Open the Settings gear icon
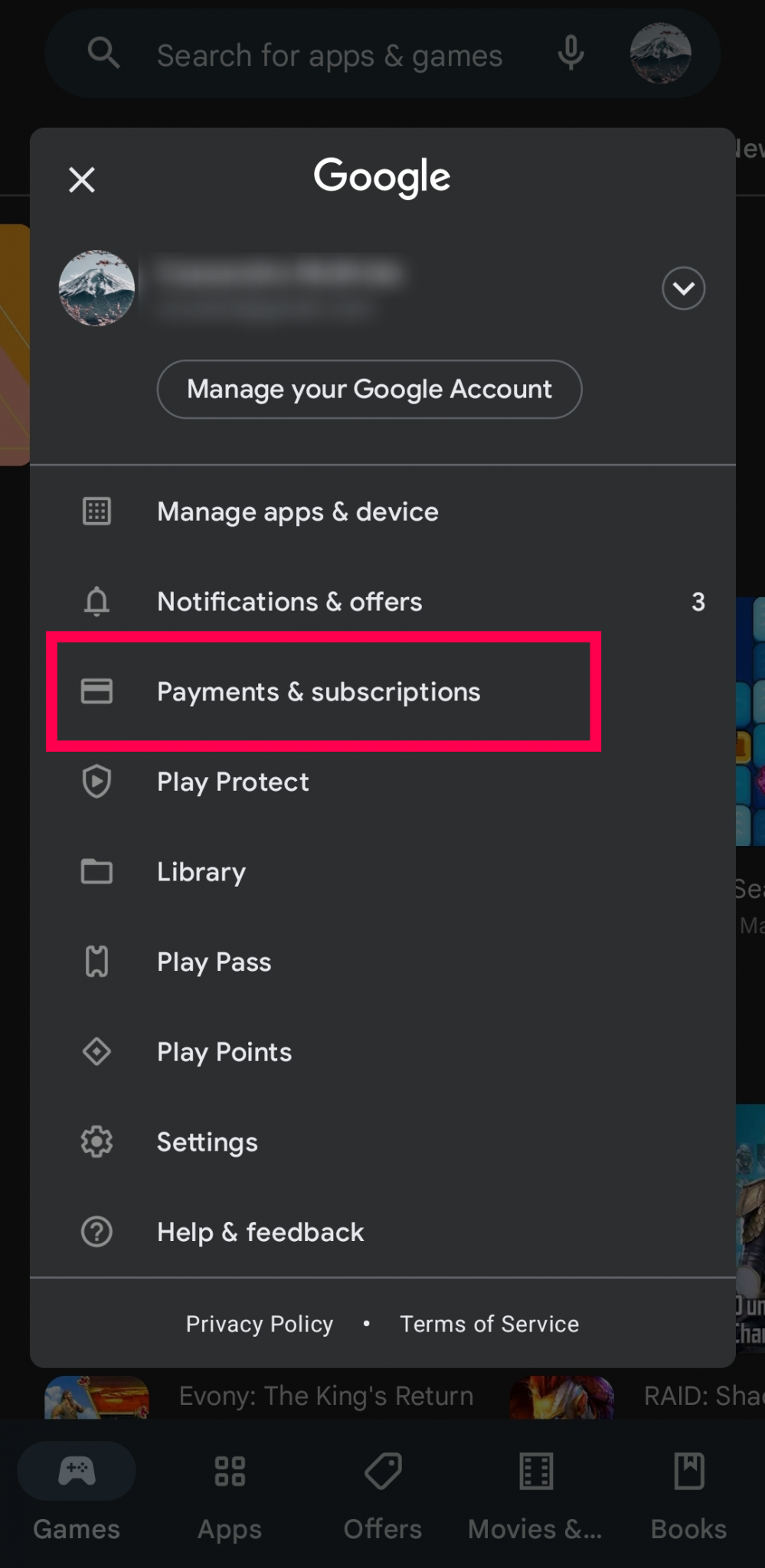765x1568 pixels. 96,1141
